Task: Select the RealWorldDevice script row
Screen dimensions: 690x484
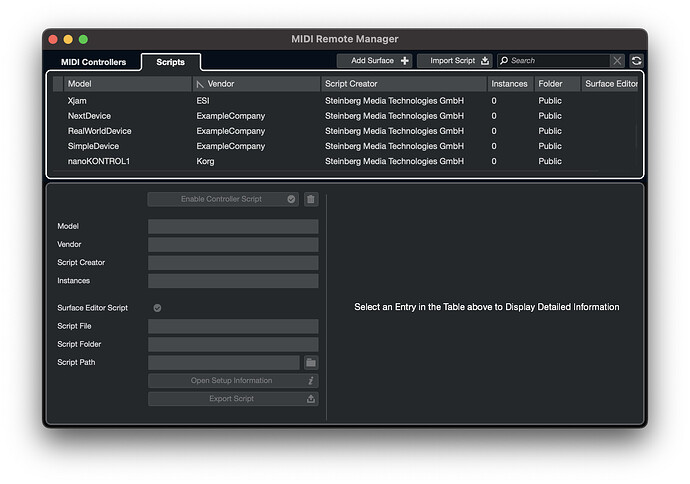Action: coord(345,131)
